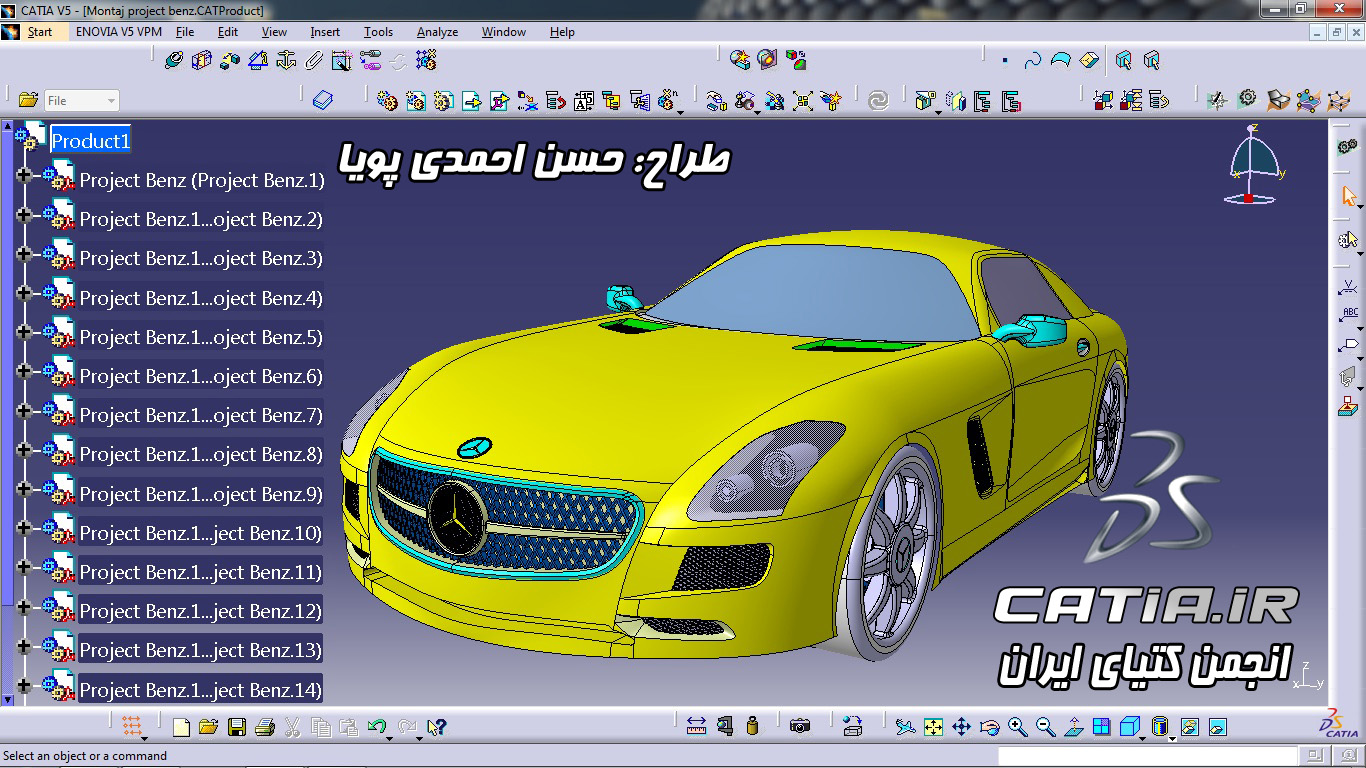
Task: Click the Capture camera icon
Action: click(800, 726)
